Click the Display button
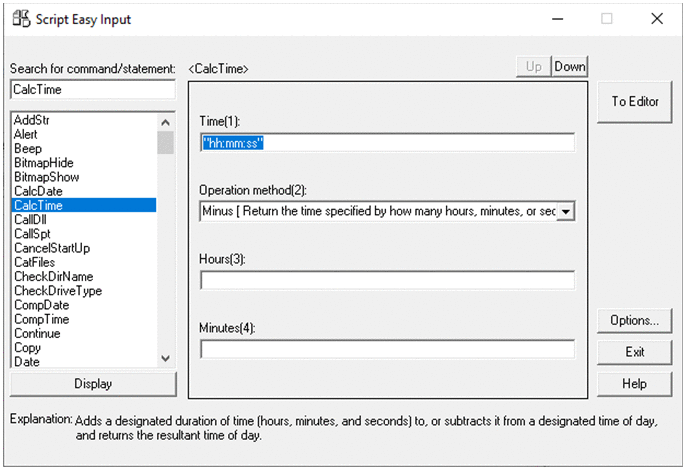The height and width of the screenshot is (469, 685). (93, 384)
